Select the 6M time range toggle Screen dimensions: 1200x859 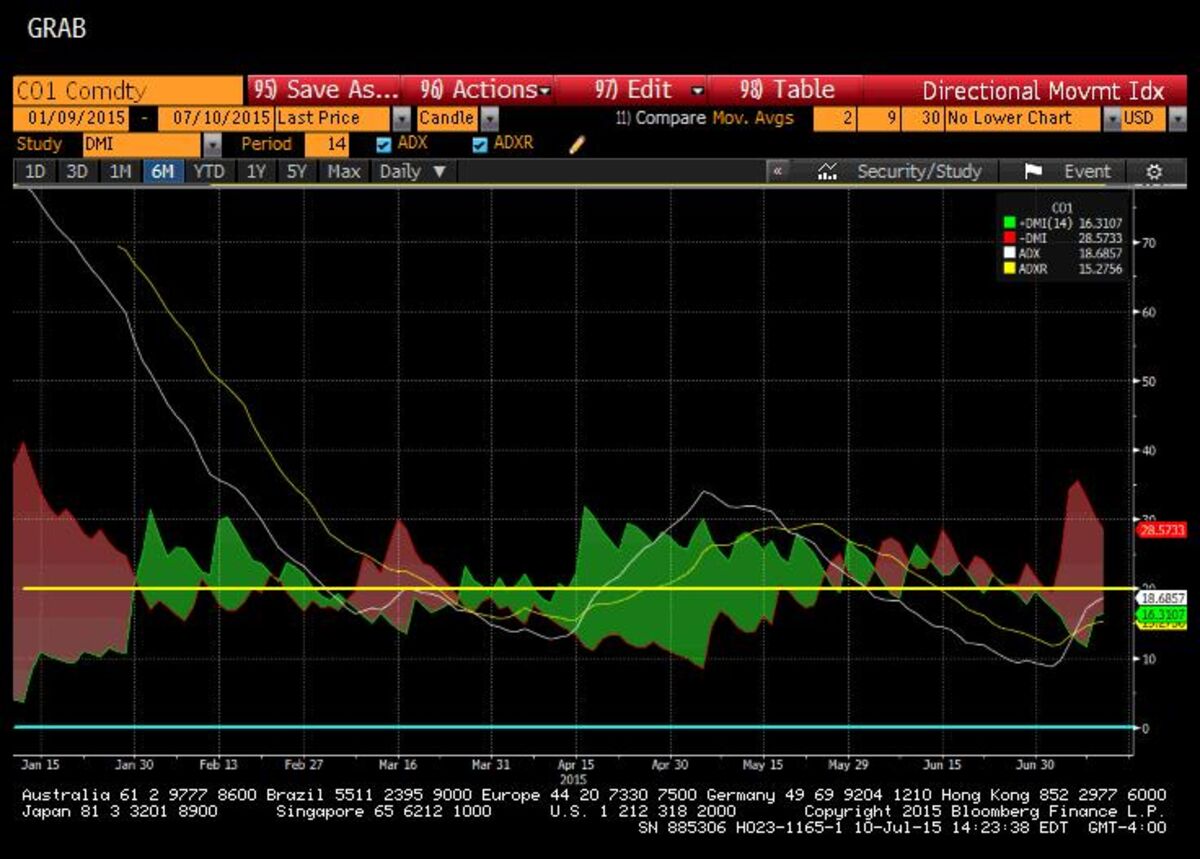coord(161,172)
